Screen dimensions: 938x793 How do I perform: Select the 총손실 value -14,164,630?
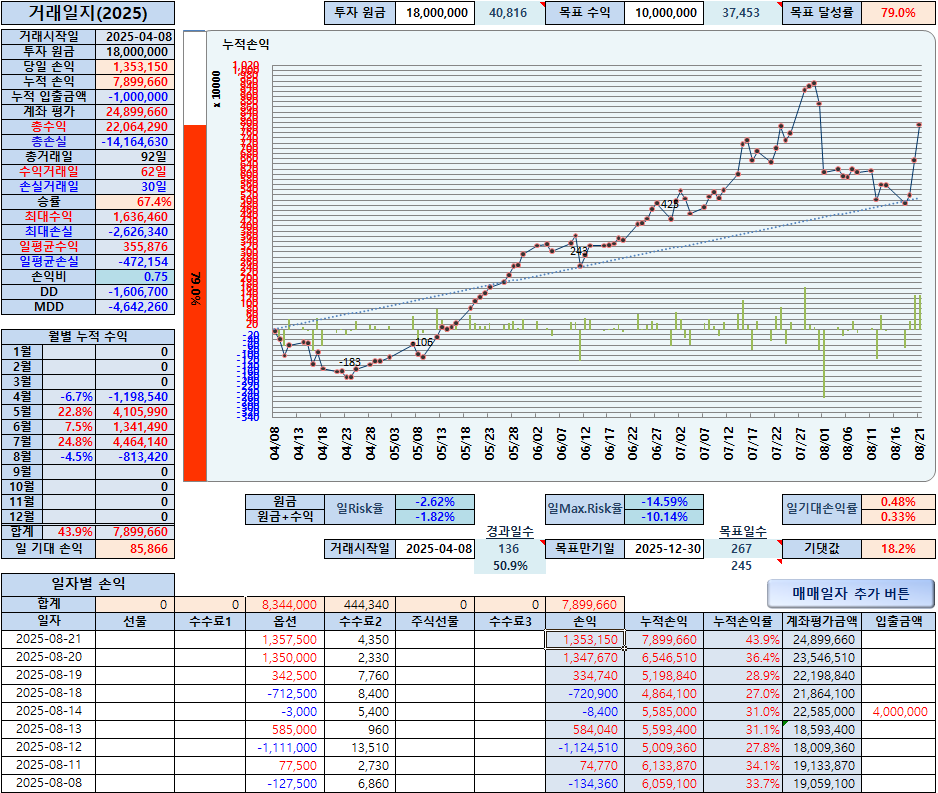(135, 142)
